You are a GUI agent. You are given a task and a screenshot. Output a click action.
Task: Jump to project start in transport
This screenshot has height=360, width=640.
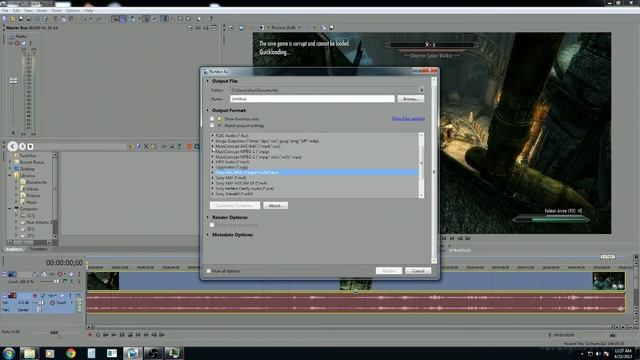138,335
